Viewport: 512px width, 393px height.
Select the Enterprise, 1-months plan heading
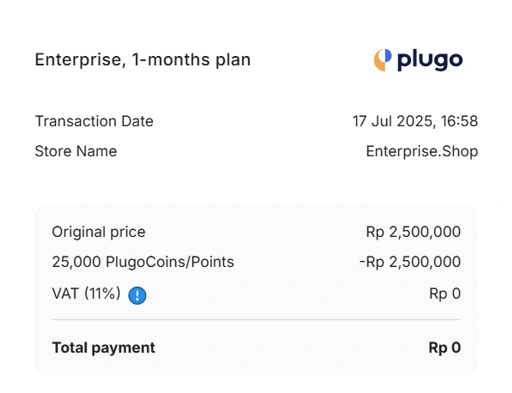pos(143,60)
